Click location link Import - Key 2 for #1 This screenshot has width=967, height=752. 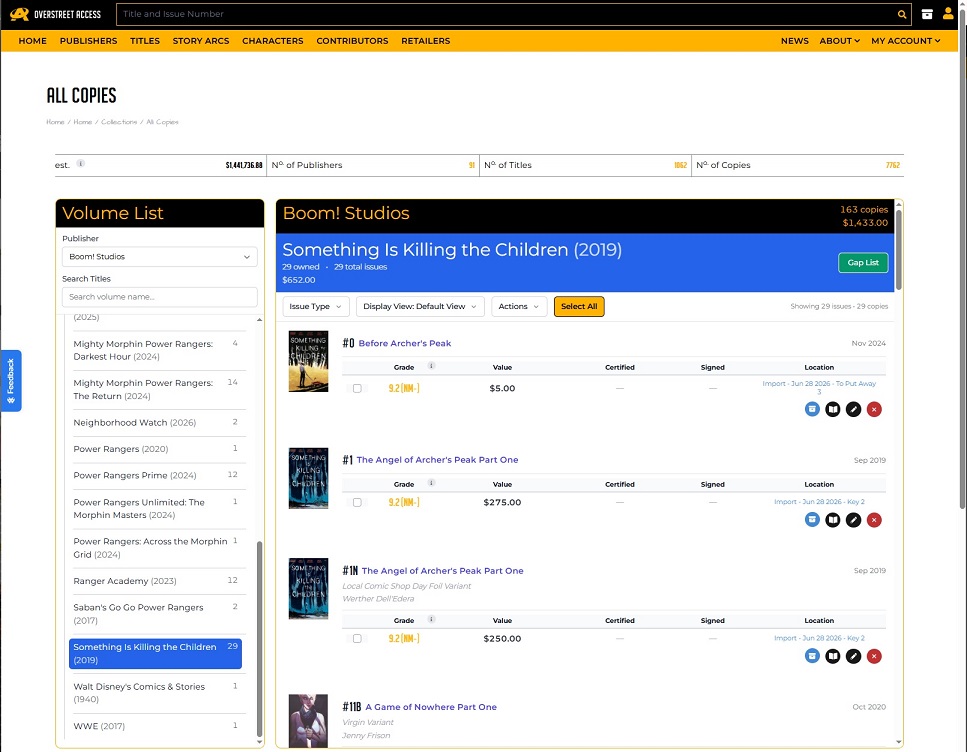pyautogui.click(x=819, y=502)
